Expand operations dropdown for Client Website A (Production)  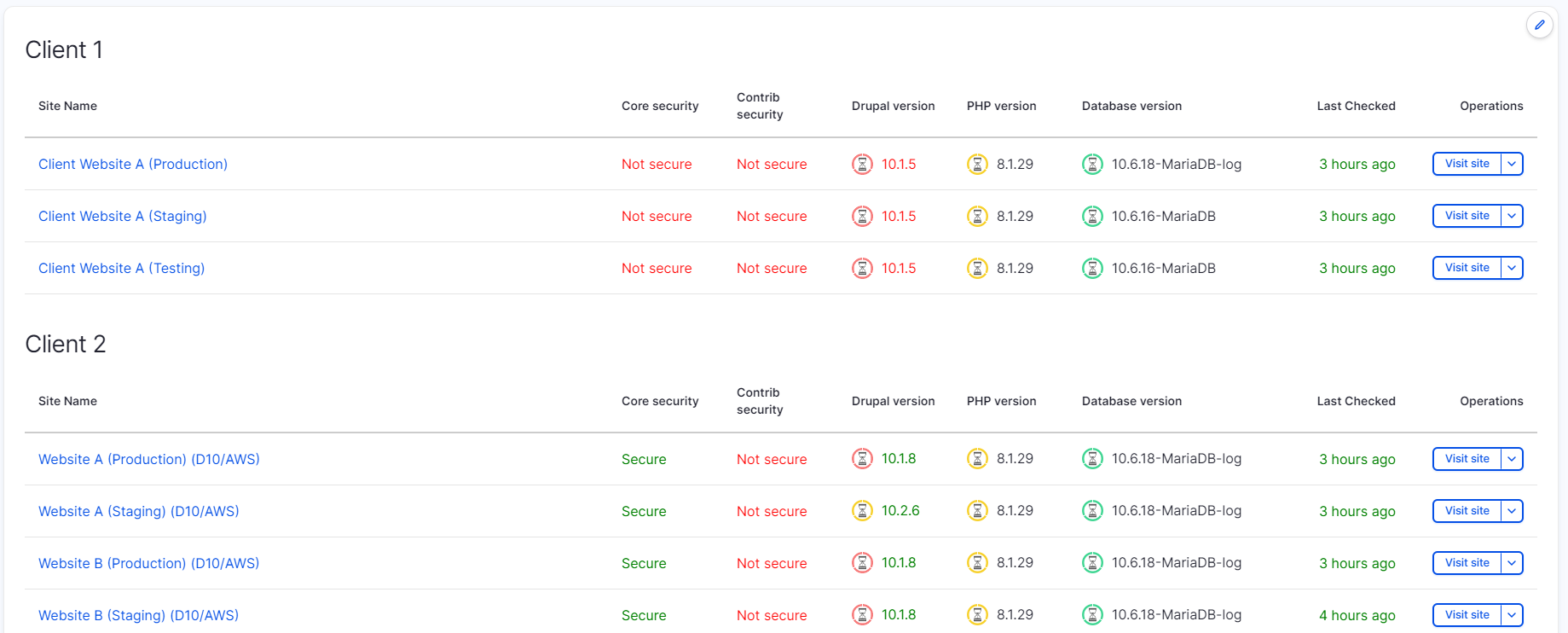(x=1512, y=164)
